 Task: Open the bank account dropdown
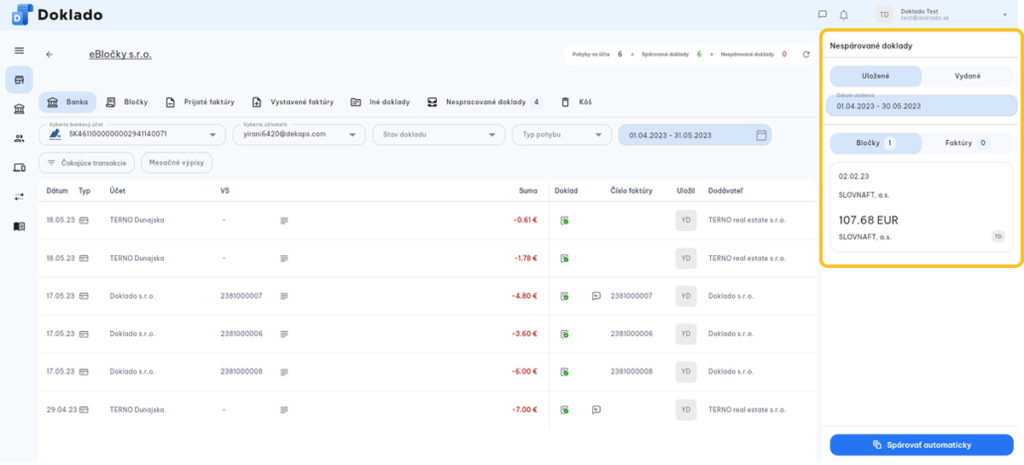point(133,135)
